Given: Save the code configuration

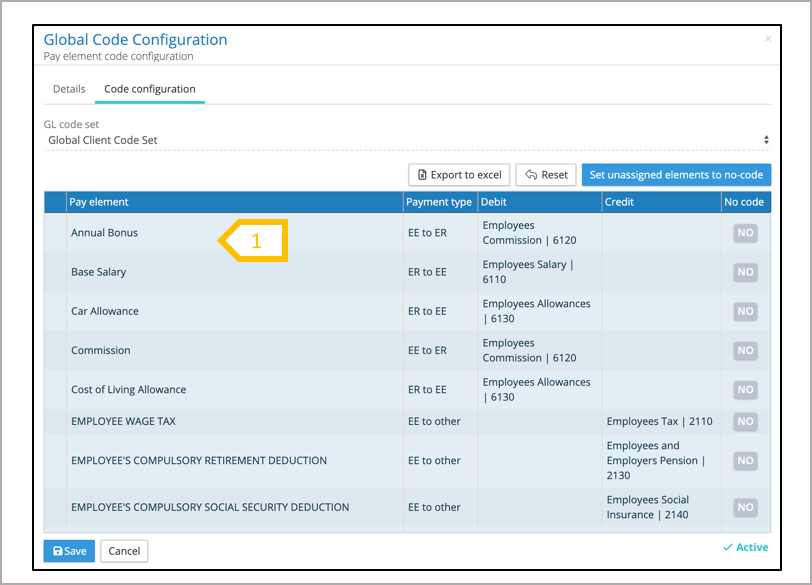Looking at the screenshot, I should coord(69,551).
